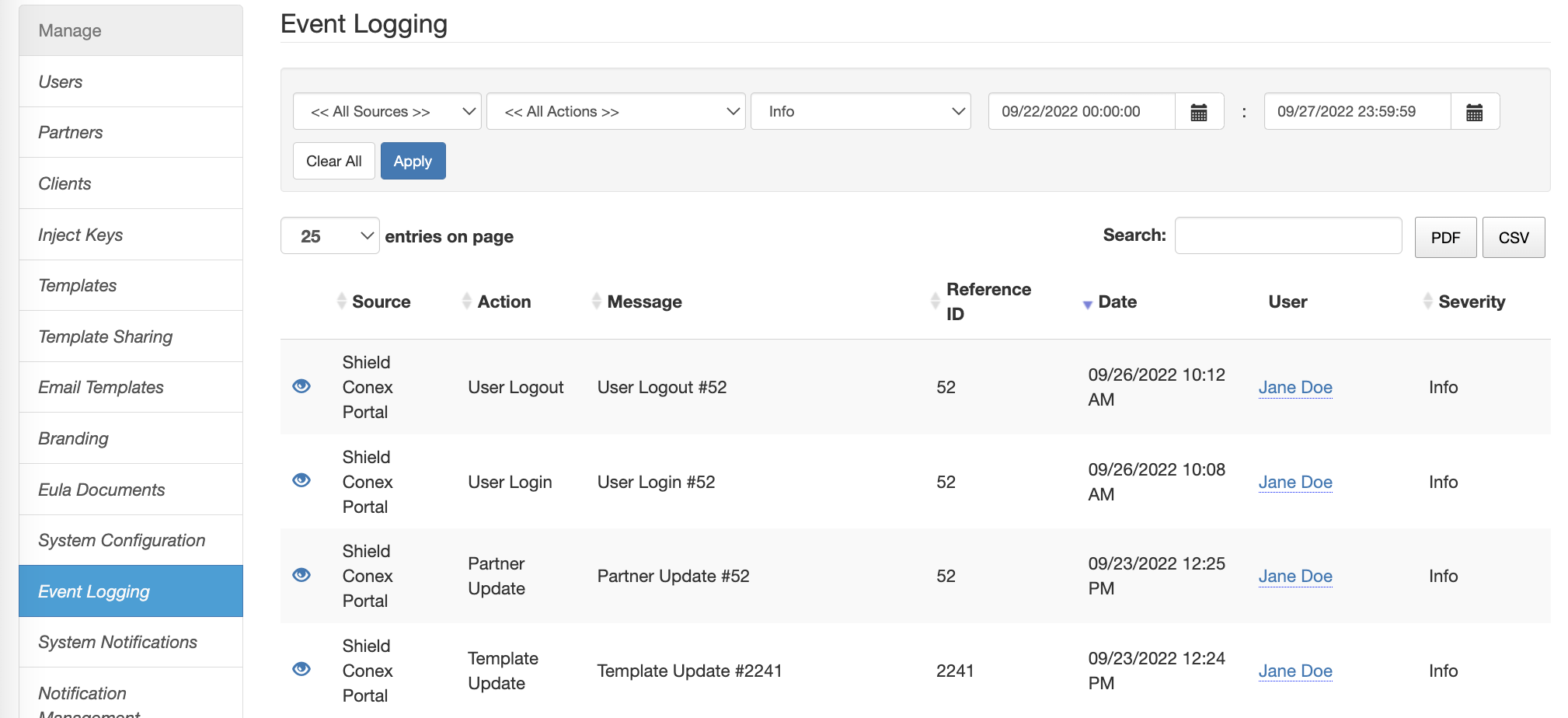Viewport: 1568px width, 718px height.
Task: Open Jane Doe link in User Login row
Action: tap(1295, 482)
